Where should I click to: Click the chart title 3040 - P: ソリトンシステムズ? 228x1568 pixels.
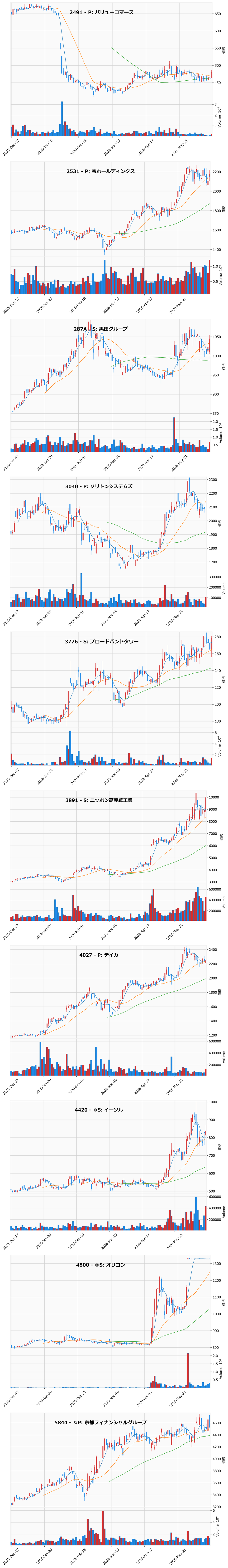[x=99, y=486]
